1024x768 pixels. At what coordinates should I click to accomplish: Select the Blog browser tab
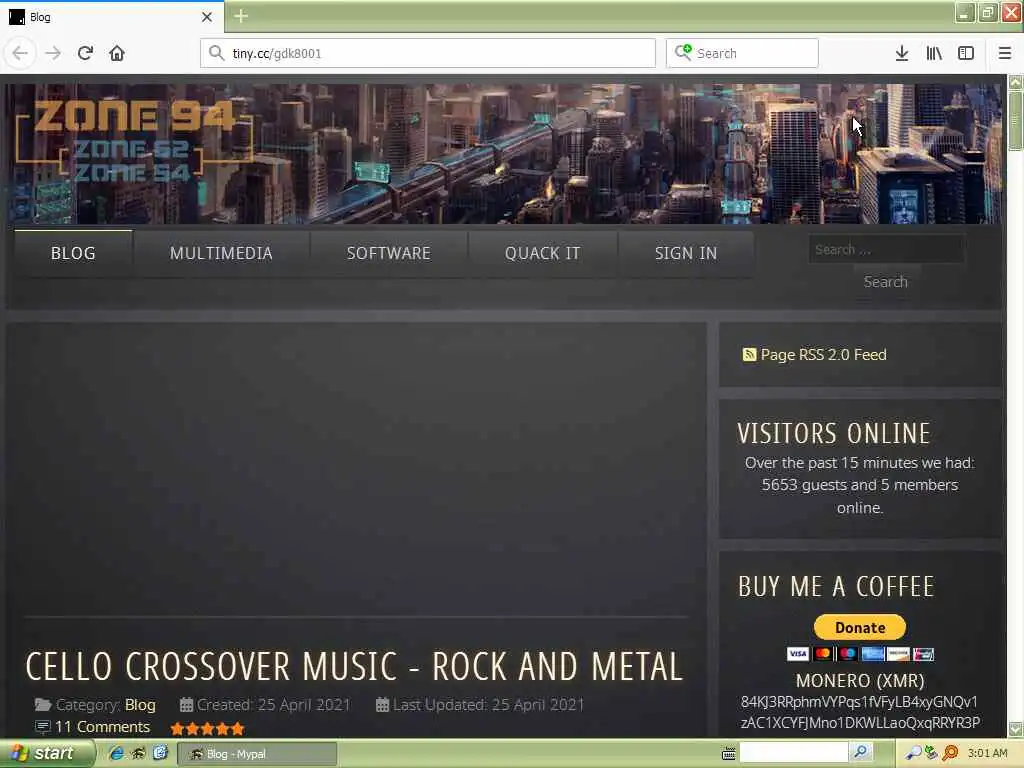tap(112, 17)
